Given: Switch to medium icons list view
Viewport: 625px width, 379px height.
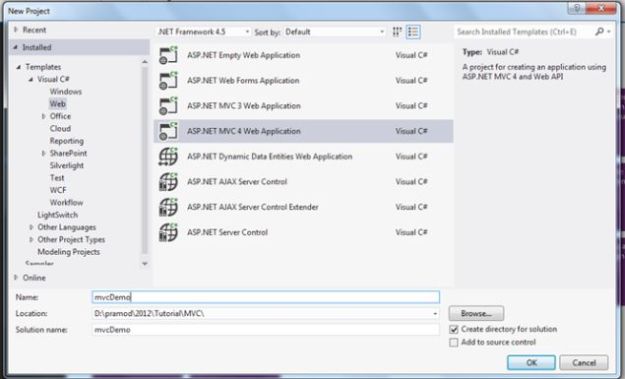Looking at the screenshot, I should (x=413, y=32).
